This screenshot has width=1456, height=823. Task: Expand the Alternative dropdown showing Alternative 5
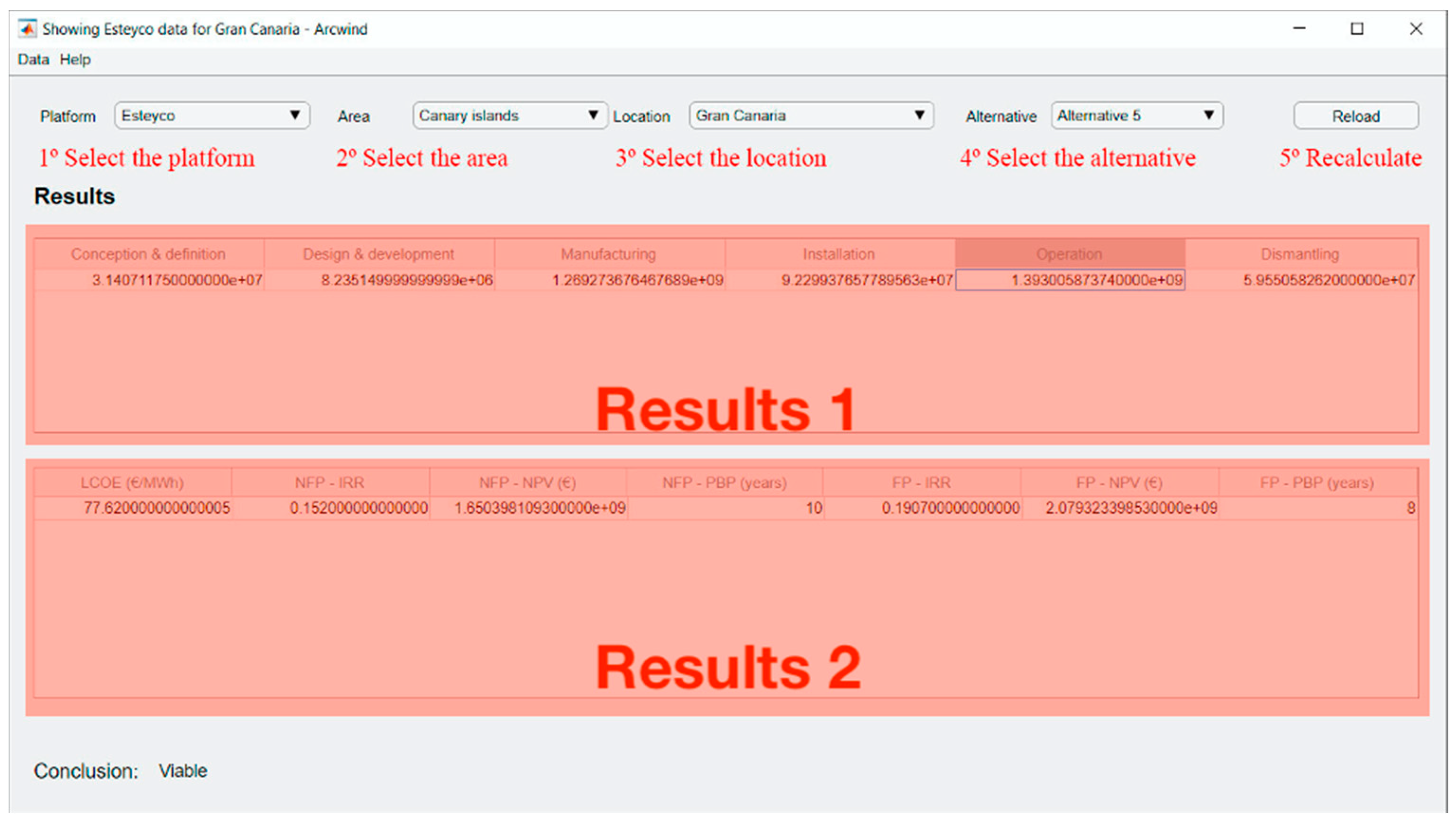coord(1136,115)
